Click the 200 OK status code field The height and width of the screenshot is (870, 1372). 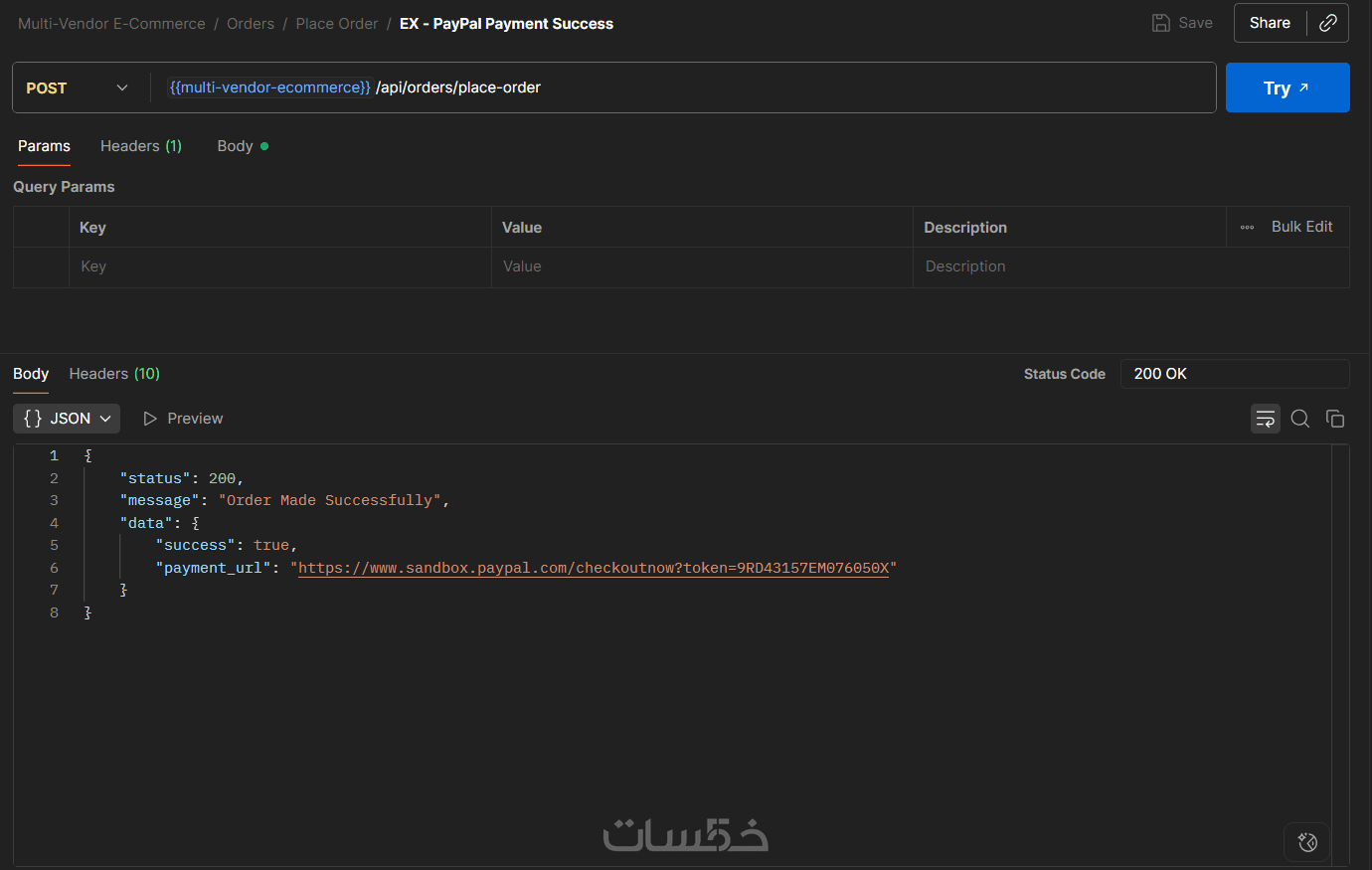click(x=1235, y=374)
